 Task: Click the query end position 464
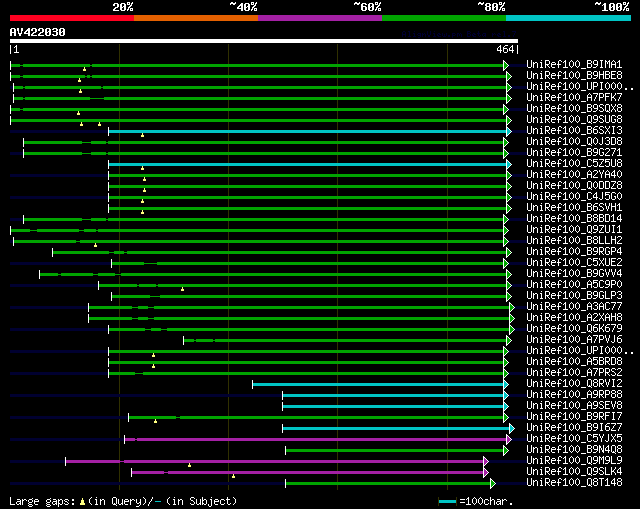click(505, 49)
